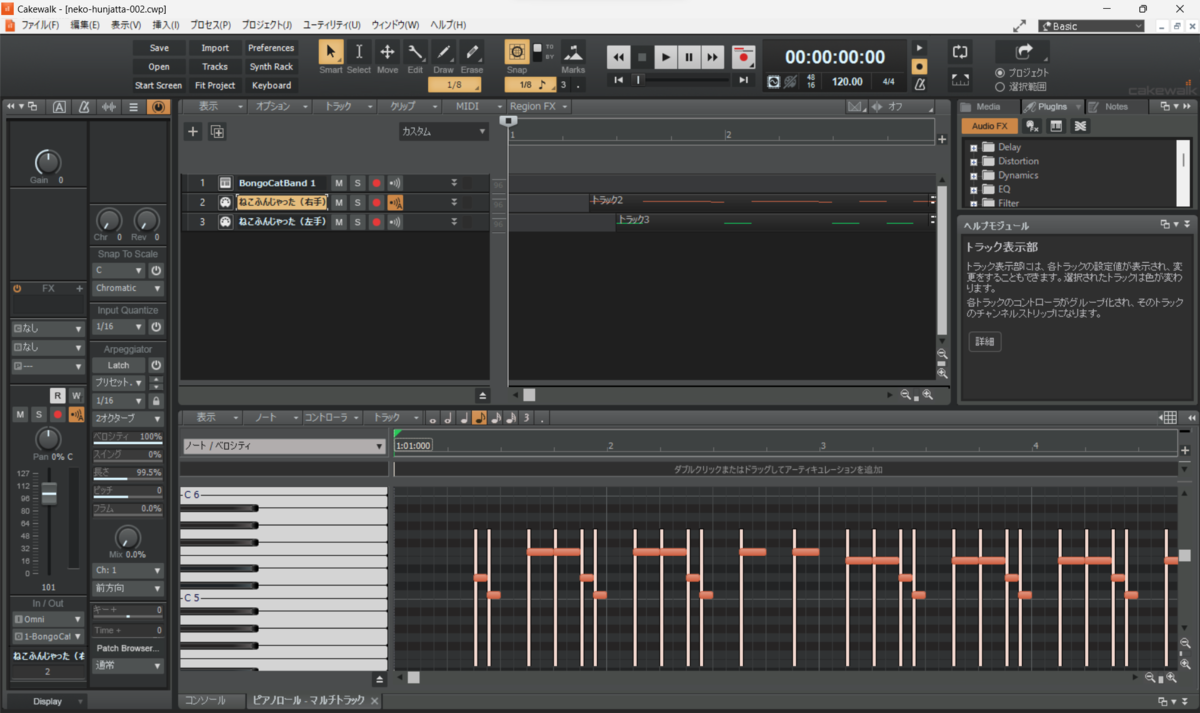The width and height of the screenshot is (1200, 713).
Task: Solo track 3 ねこふんじゃった（左手）
Action: point(357,221)
